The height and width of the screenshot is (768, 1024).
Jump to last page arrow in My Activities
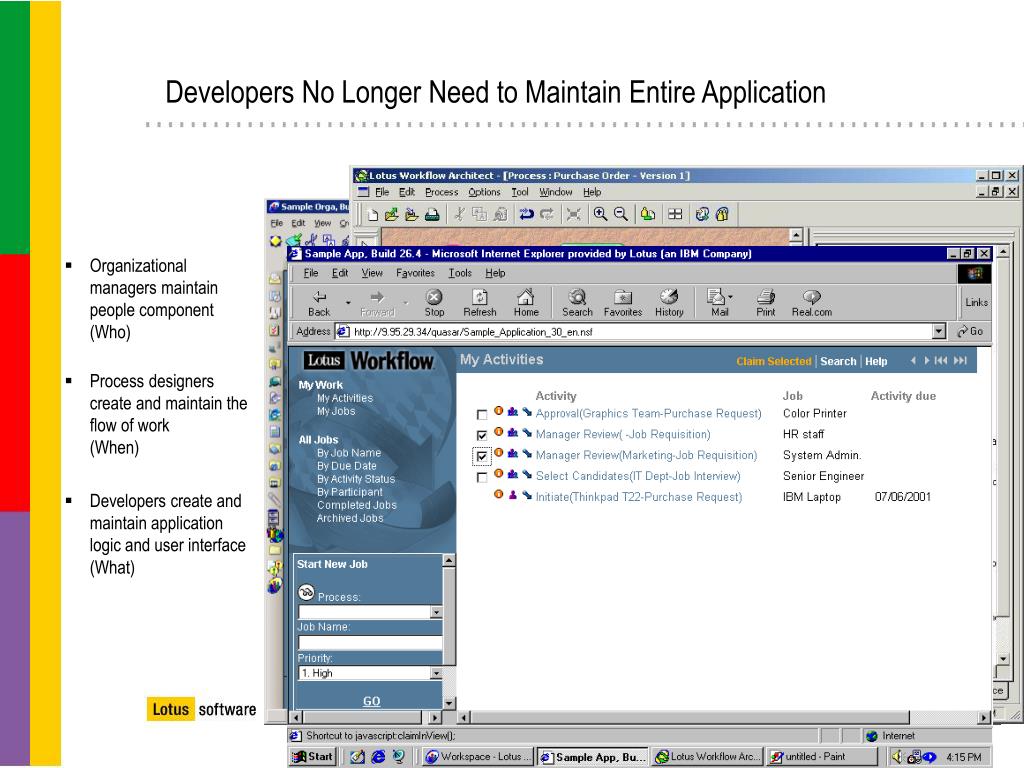[960, 360]
